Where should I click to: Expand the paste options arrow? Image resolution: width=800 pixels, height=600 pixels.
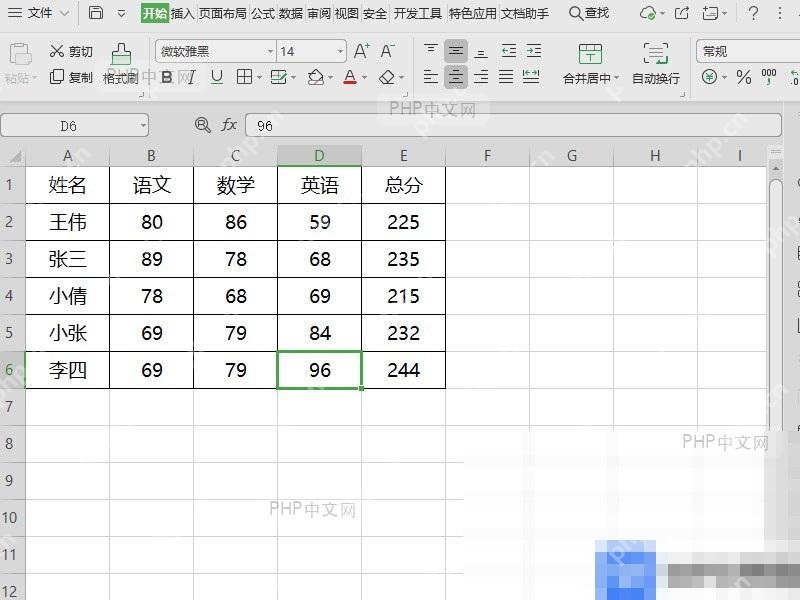tap(35, 78)
